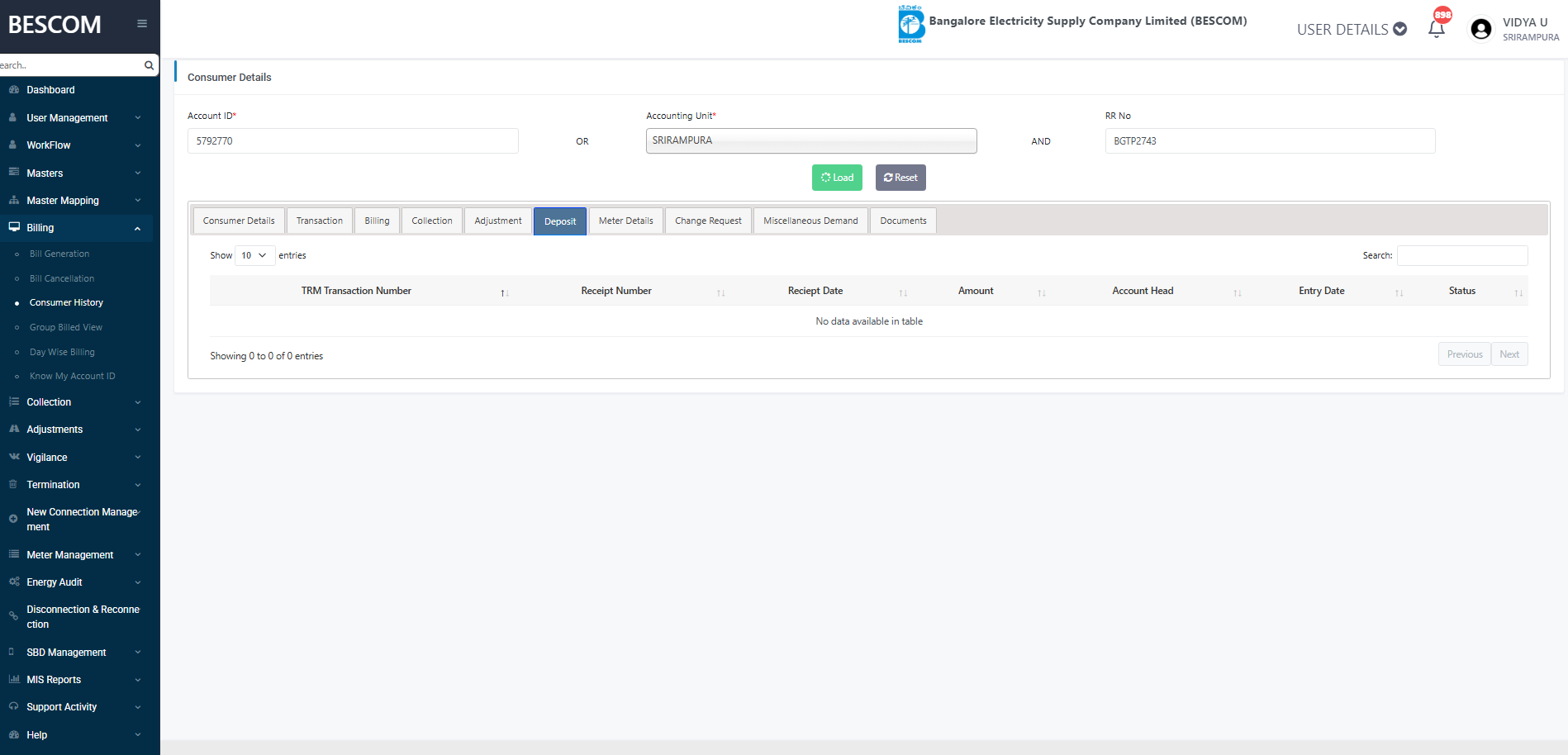
Task: Click the Account ID input field
Action: [x=353, y=141]
